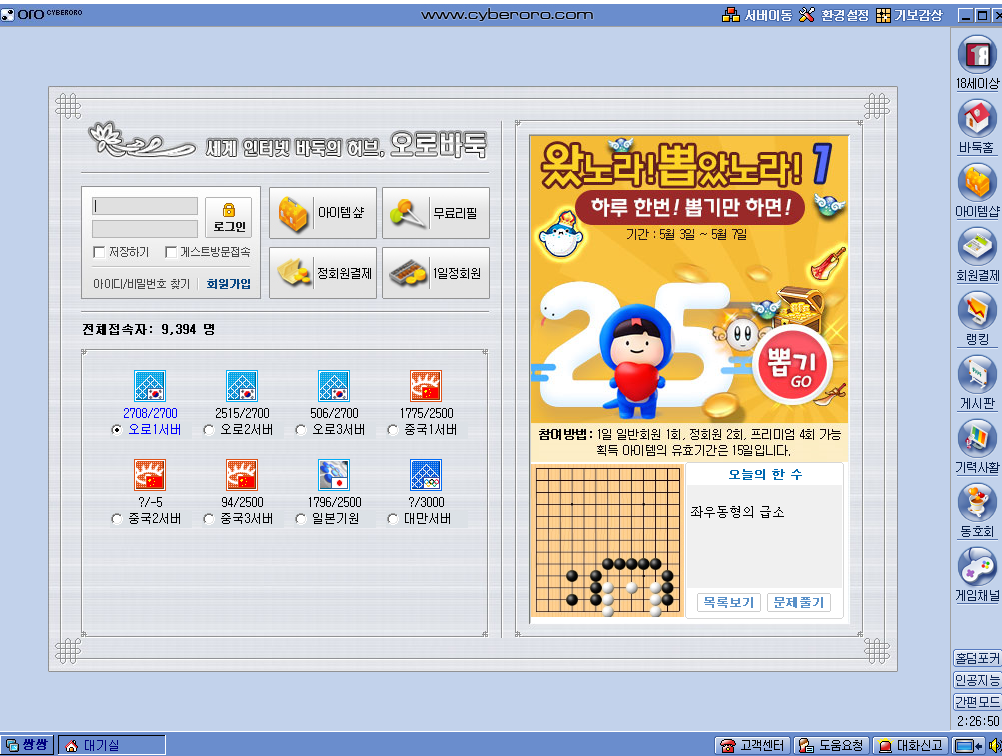This screenshot has width=1002, height=756.
Task: Click the 대만서버 server icon
Action: [426, 475]
